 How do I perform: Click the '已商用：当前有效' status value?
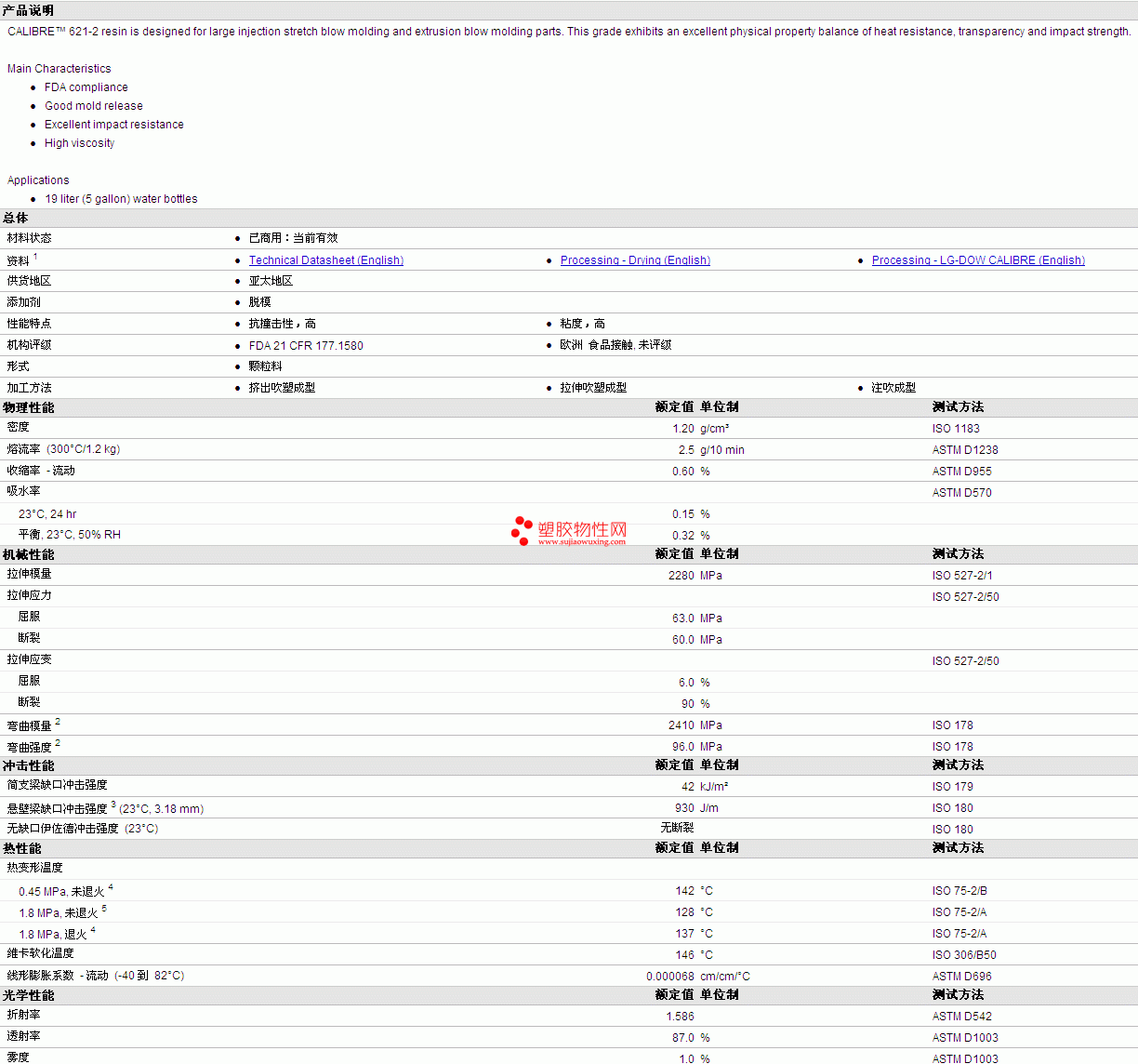point(294,238)
